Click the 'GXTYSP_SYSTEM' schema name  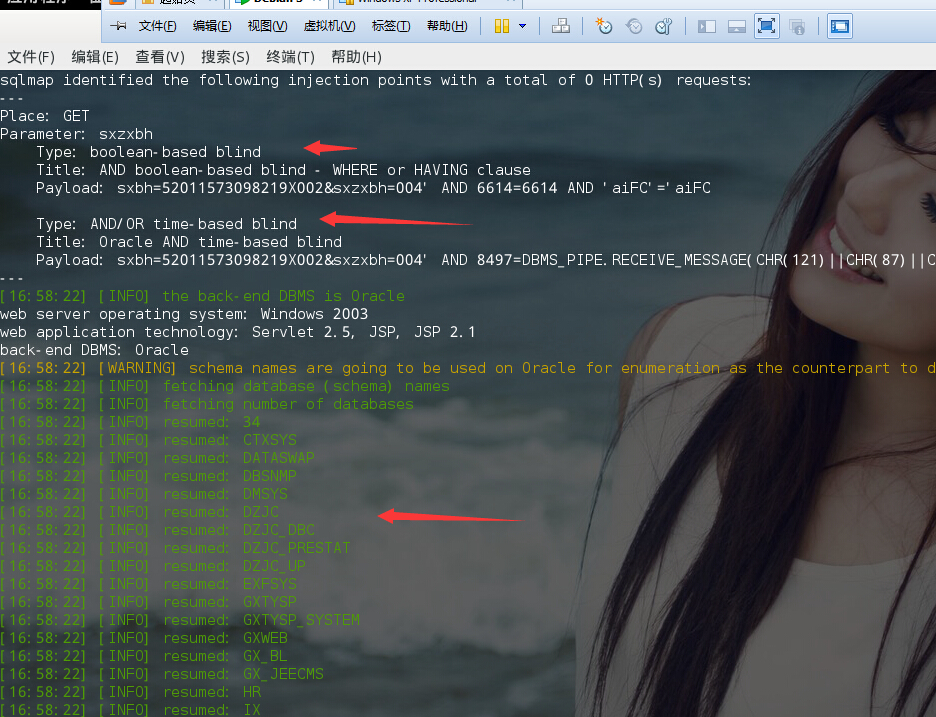pos(301,620)
